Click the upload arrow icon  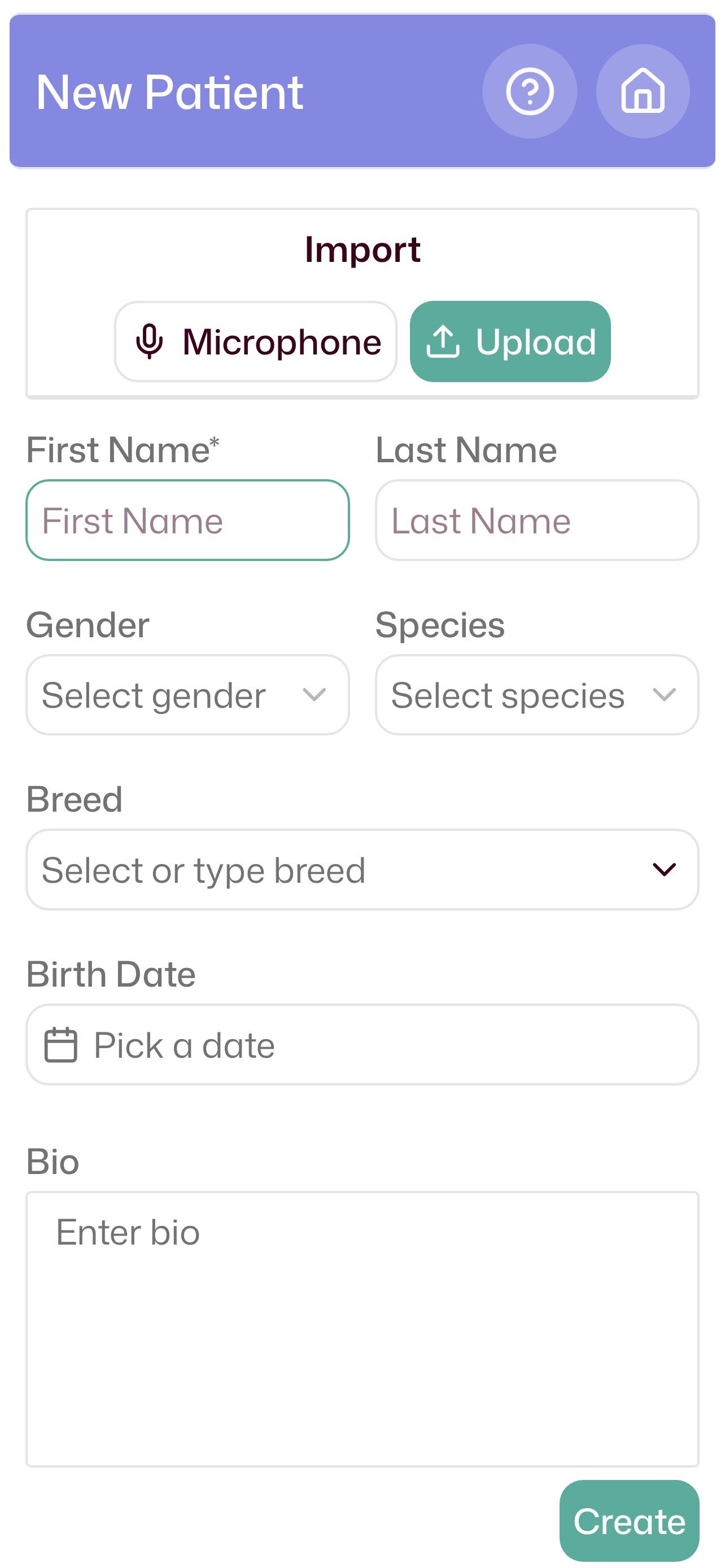(x=443, y=341)
